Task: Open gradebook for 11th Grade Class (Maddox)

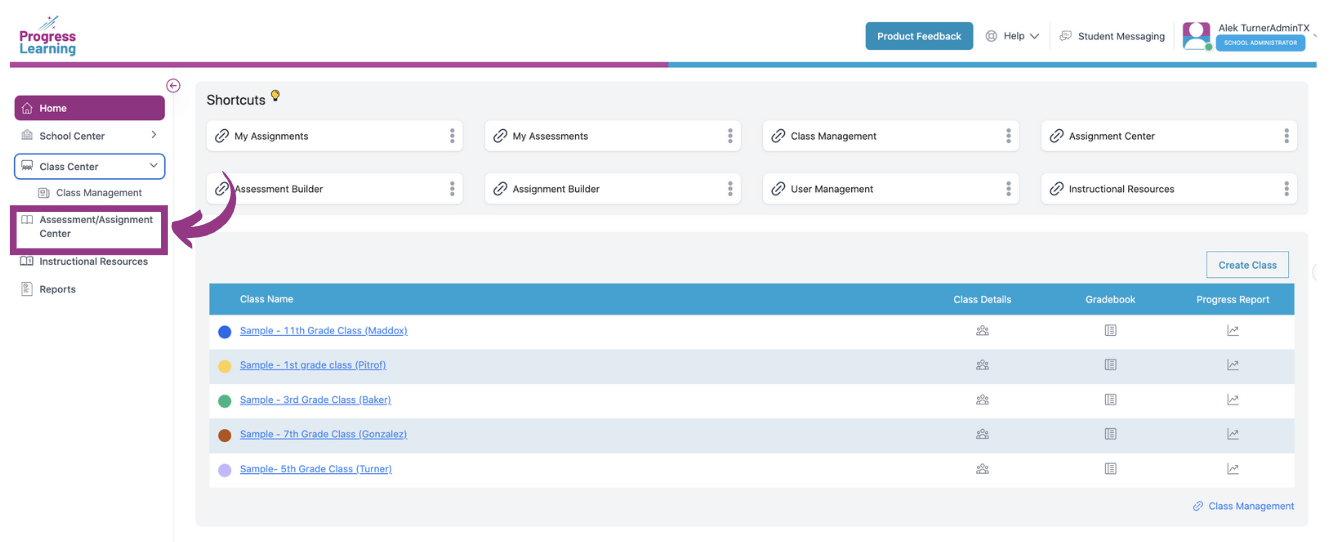Action: coord(1110,331)
